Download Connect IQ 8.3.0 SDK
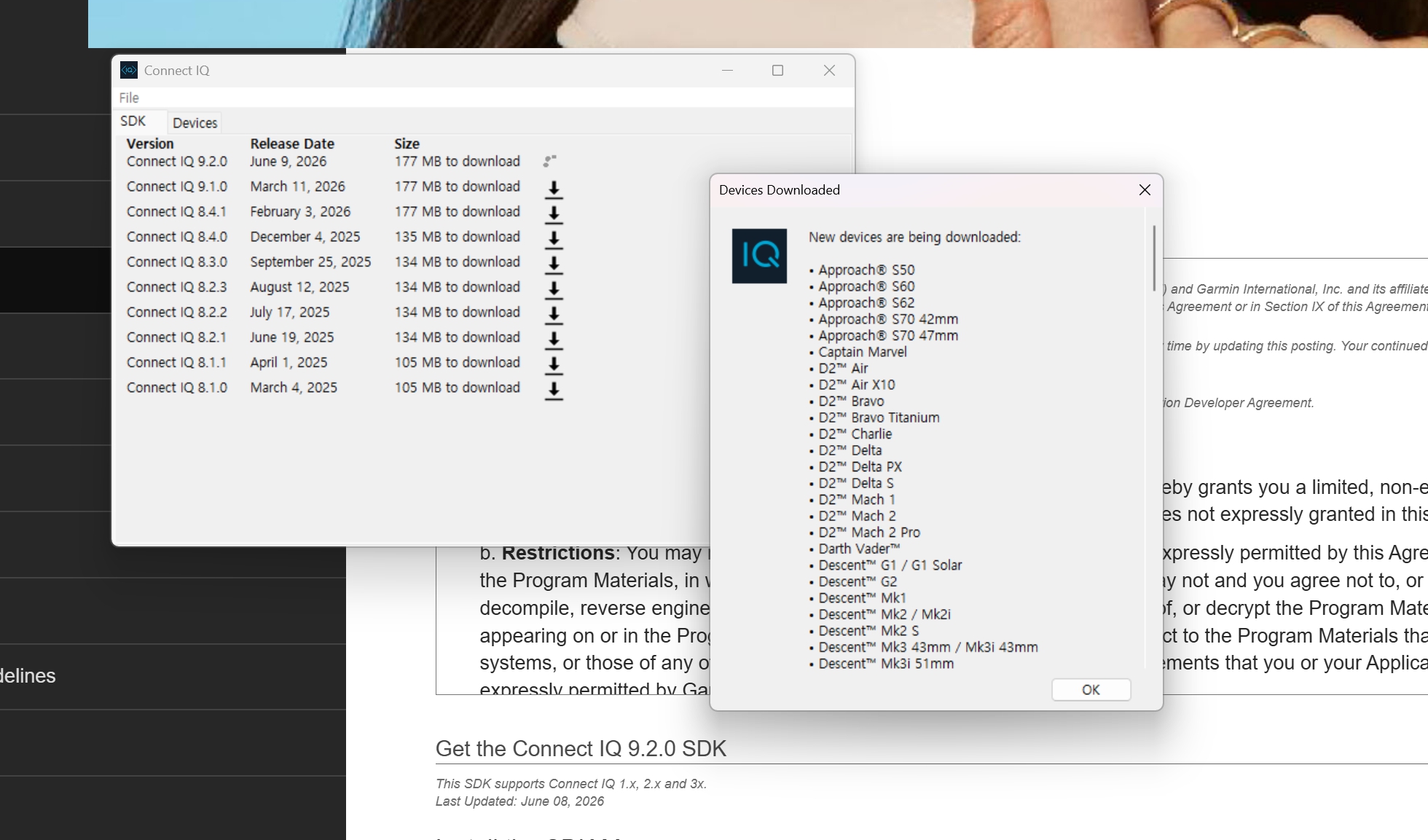The width and height of the screenshot is (1428, 840). coord(554,264)
